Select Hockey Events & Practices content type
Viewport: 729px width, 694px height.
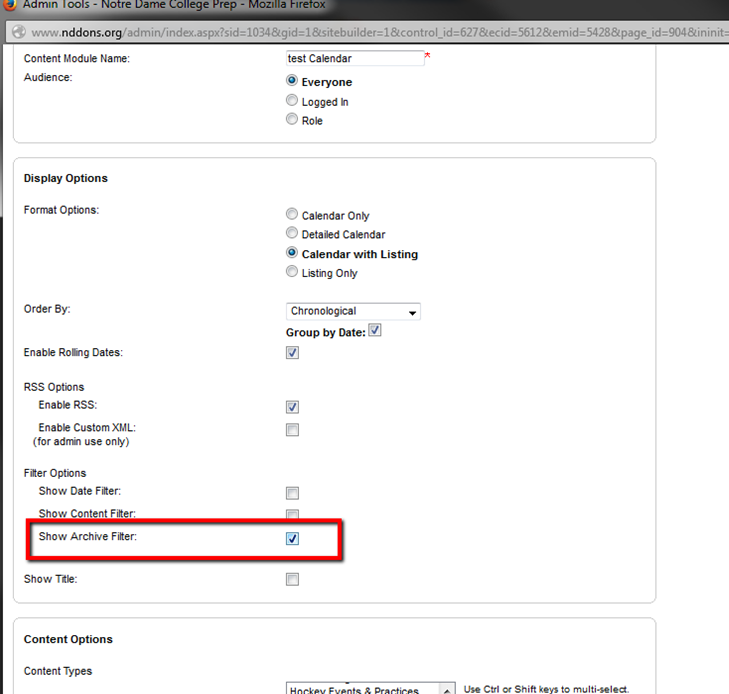pos(354,690)
